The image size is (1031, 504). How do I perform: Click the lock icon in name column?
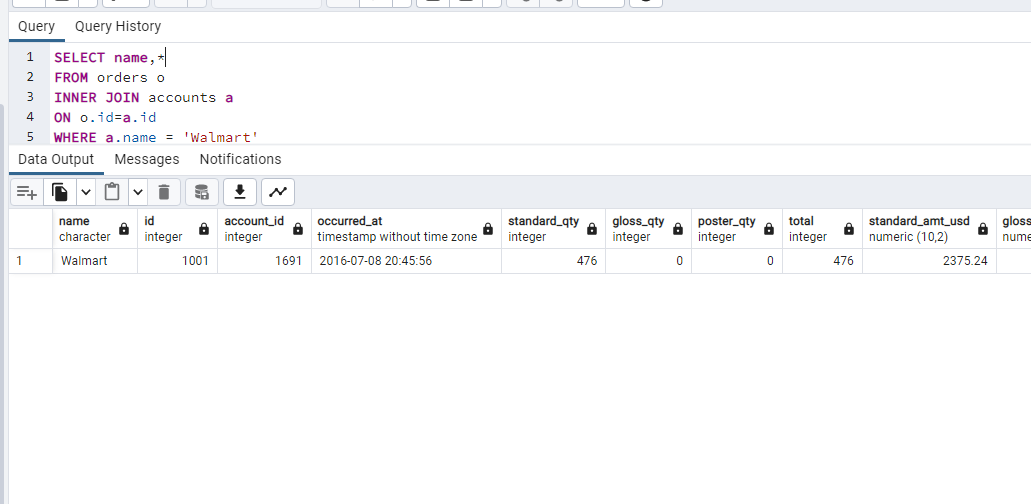tap(124, 229)
